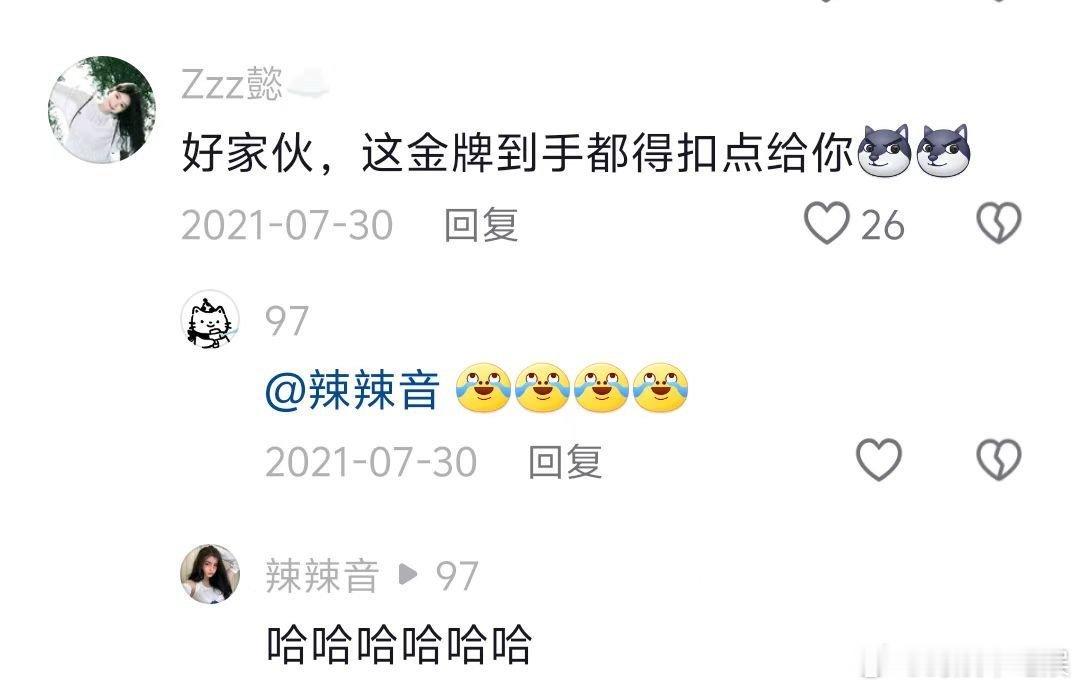
Task: Open the 97 username above the mention
Action: click(x=287, y=321)
